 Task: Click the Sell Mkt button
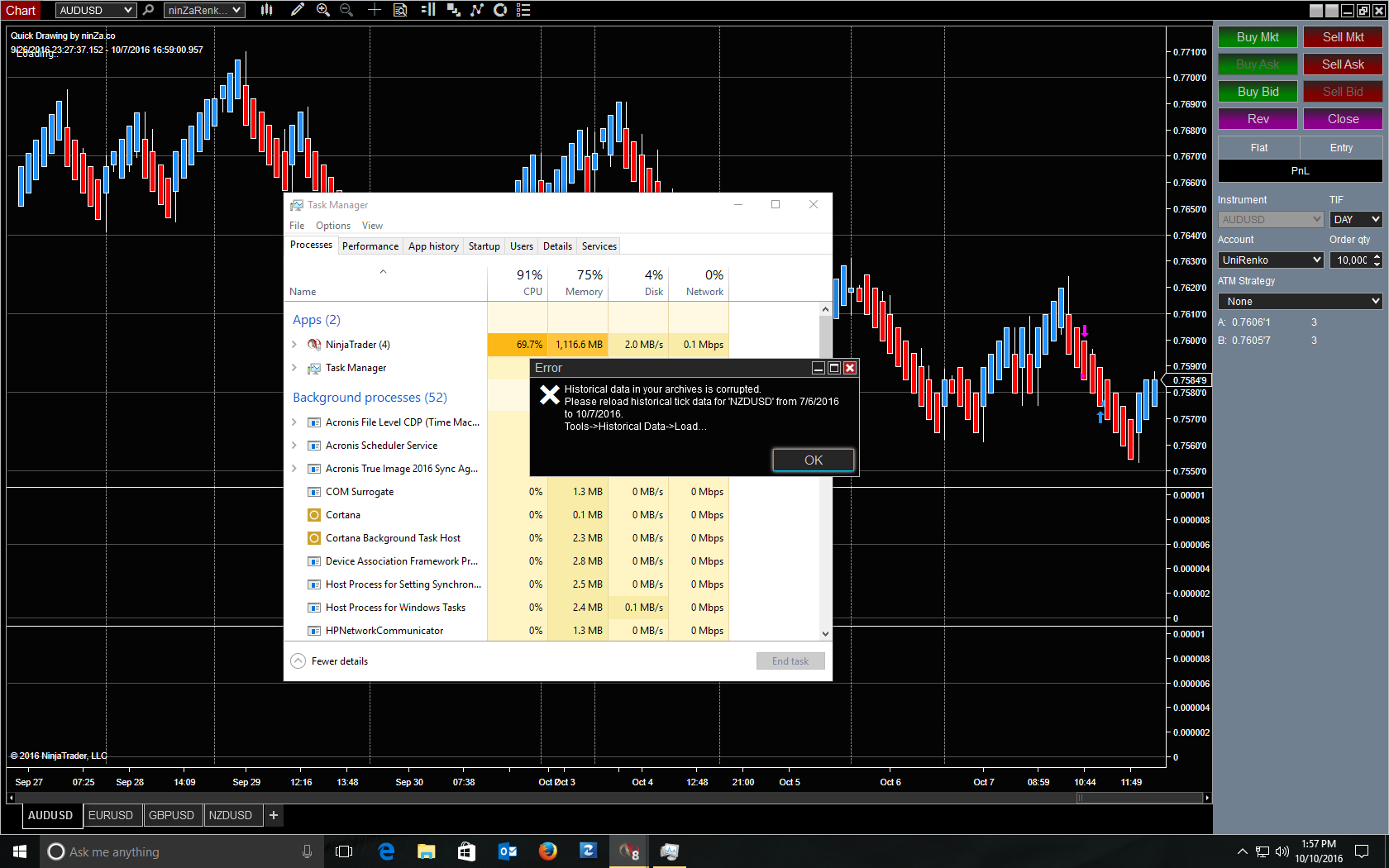pyautogui.click(x=1343, y=37)
